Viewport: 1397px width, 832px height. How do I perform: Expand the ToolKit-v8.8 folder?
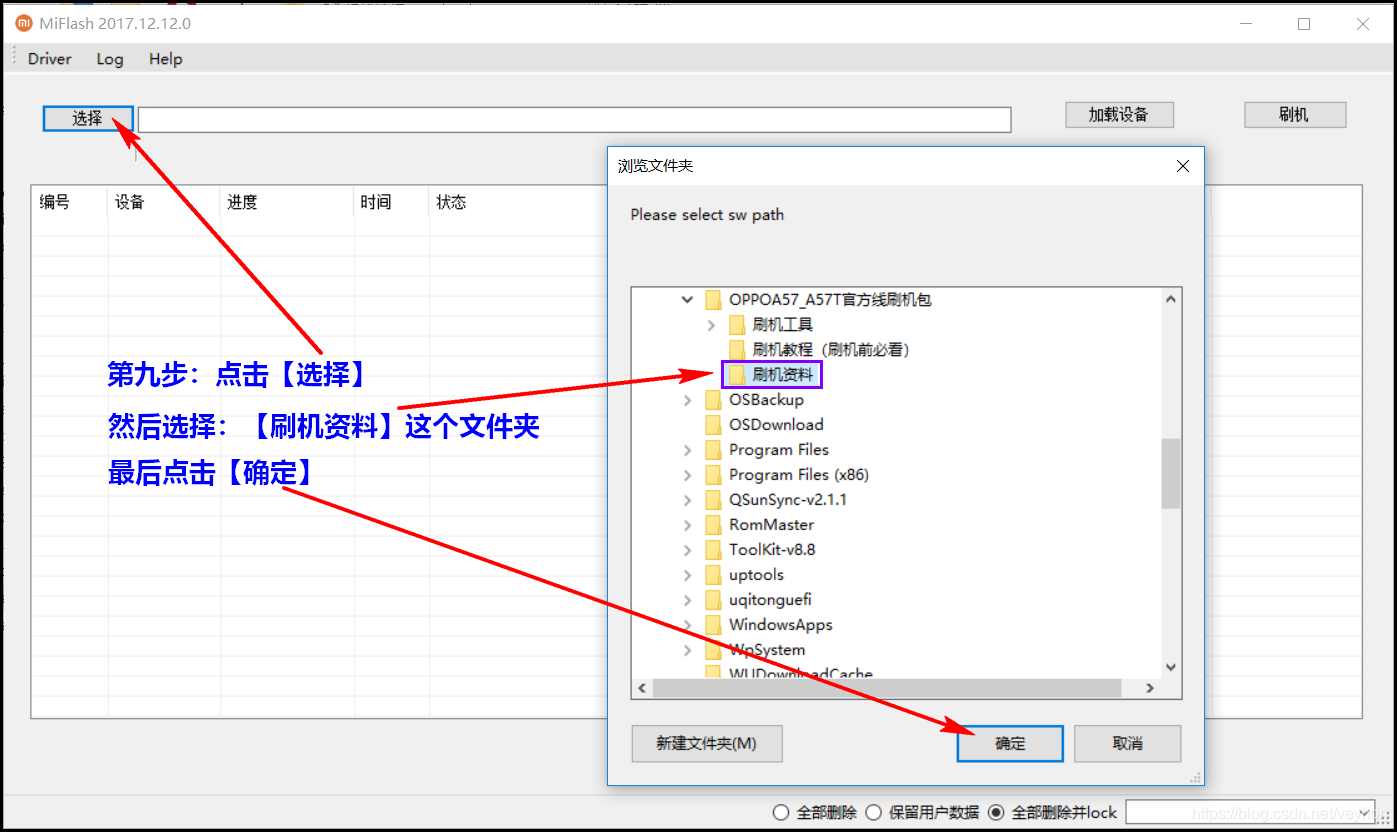tap(687, 550)
